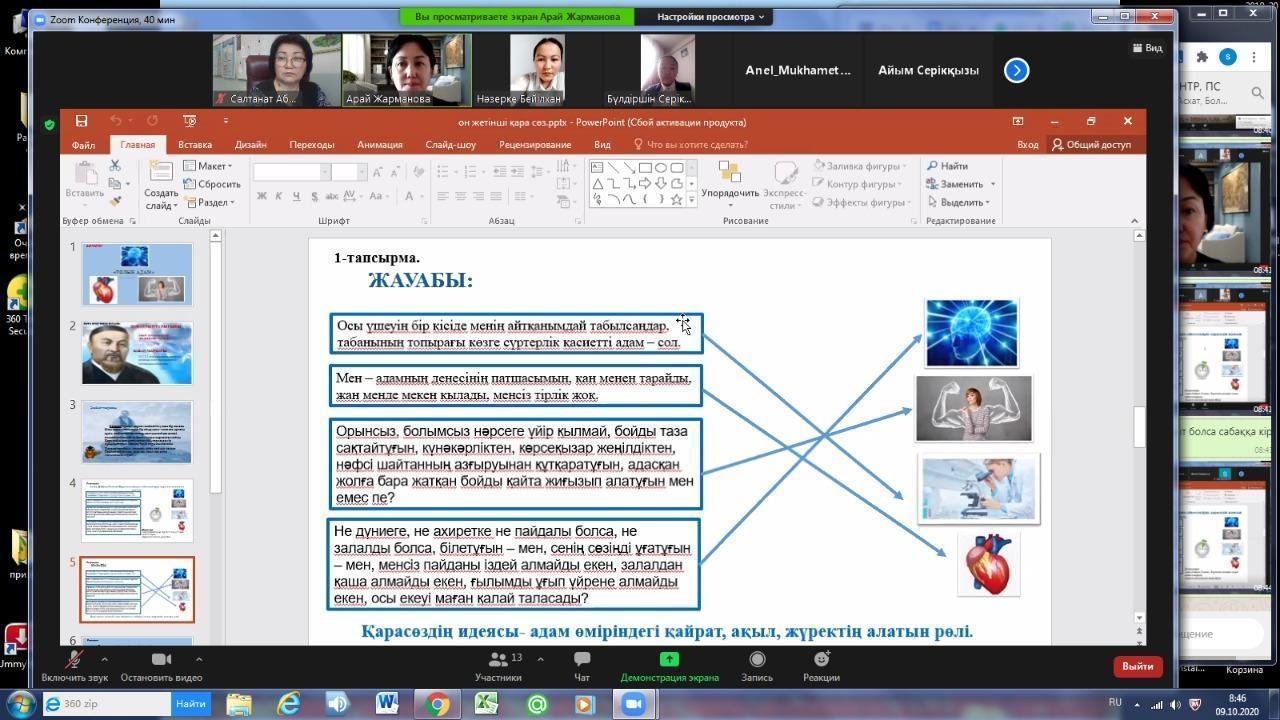Click the Найти find command
This screenshot has height=720, width=1280.
pos(947,166)
